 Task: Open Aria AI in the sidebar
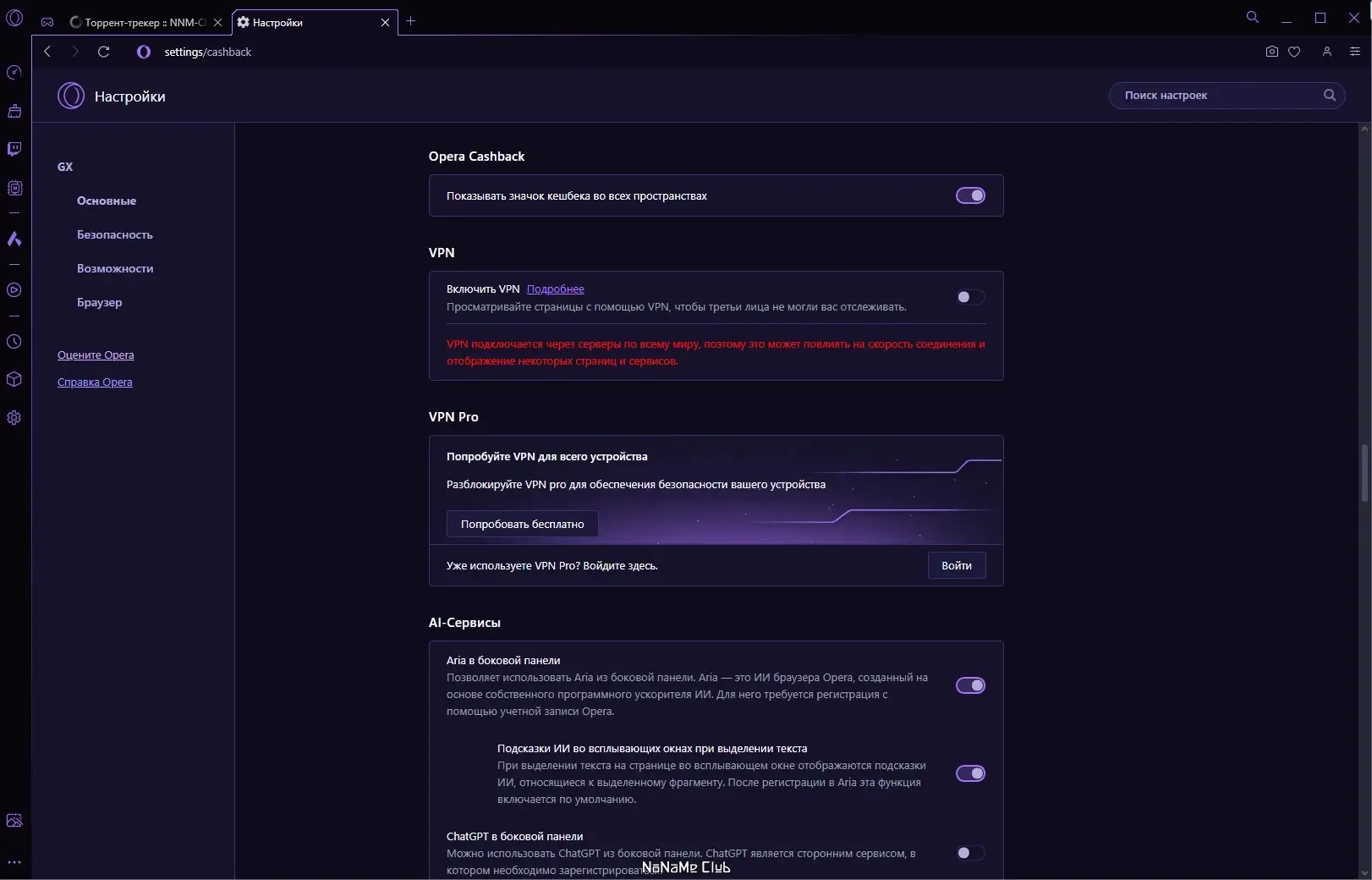[x=14, y=239]
